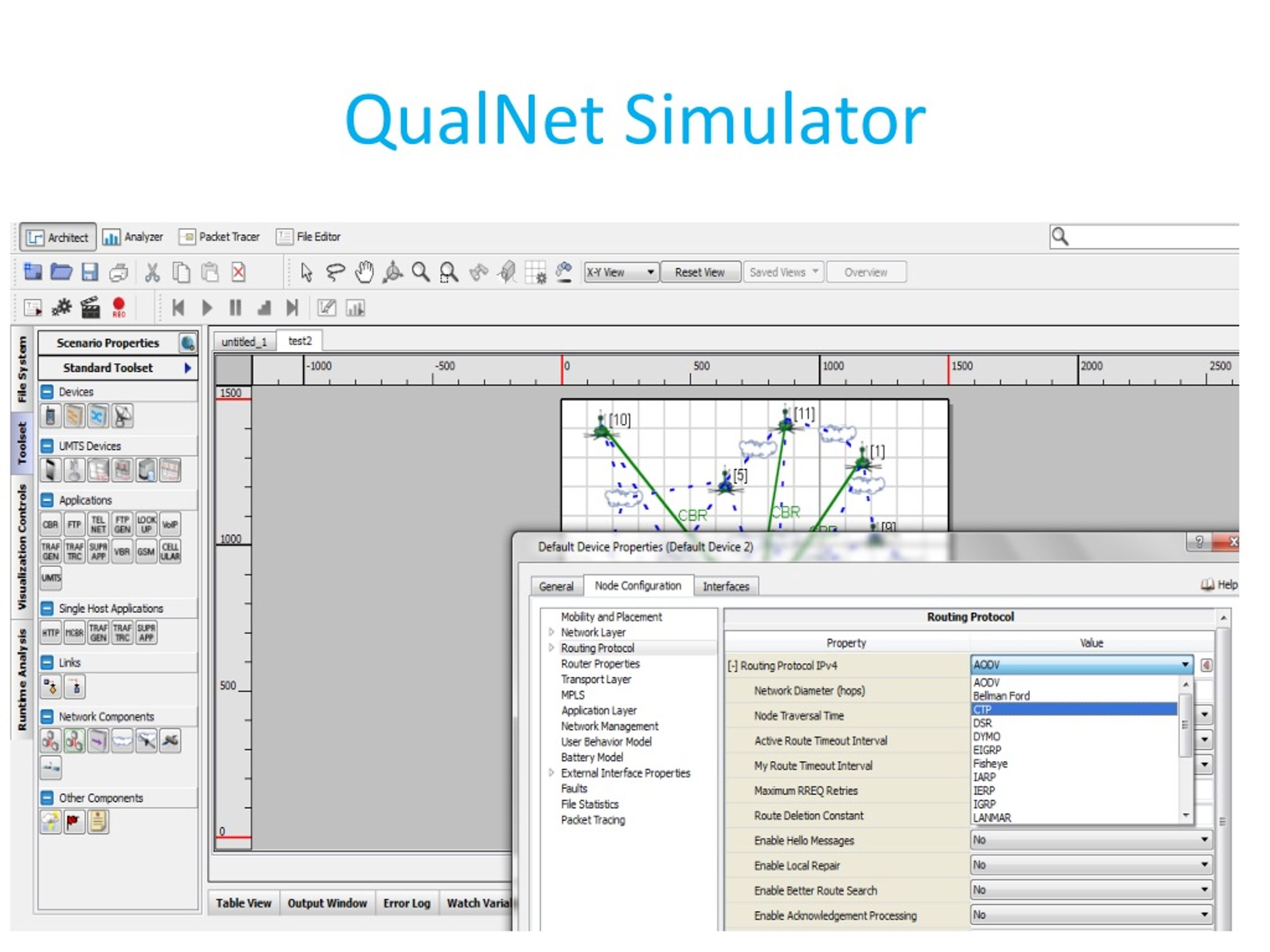Save the scenario with the floppy disk icon

tap(90, 272)
